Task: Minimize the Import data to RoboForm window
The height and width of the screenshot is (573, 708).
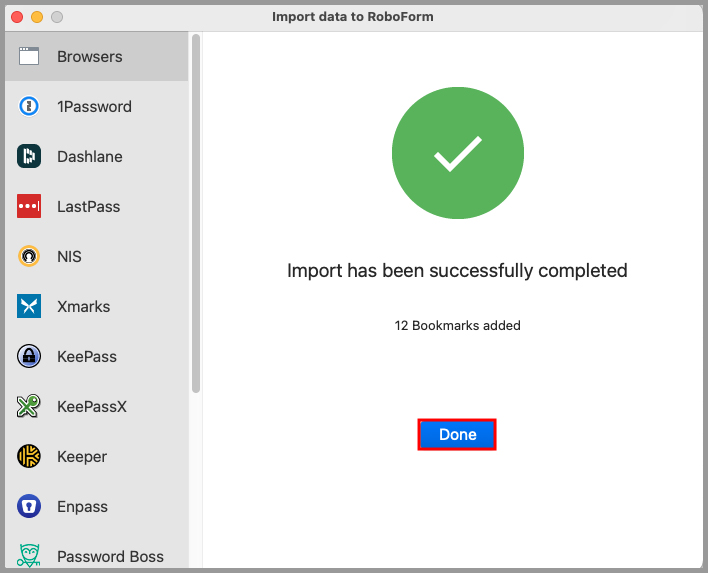Action: pos(37,17)
